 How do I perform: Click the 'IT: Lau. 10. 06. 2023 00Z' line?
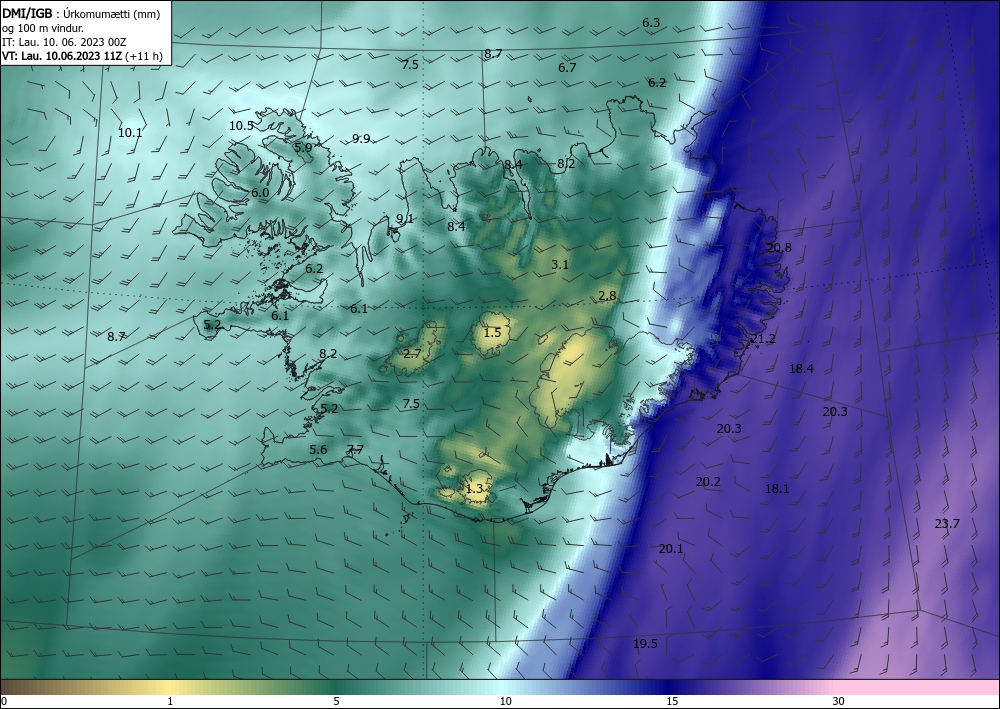point(64,42)
